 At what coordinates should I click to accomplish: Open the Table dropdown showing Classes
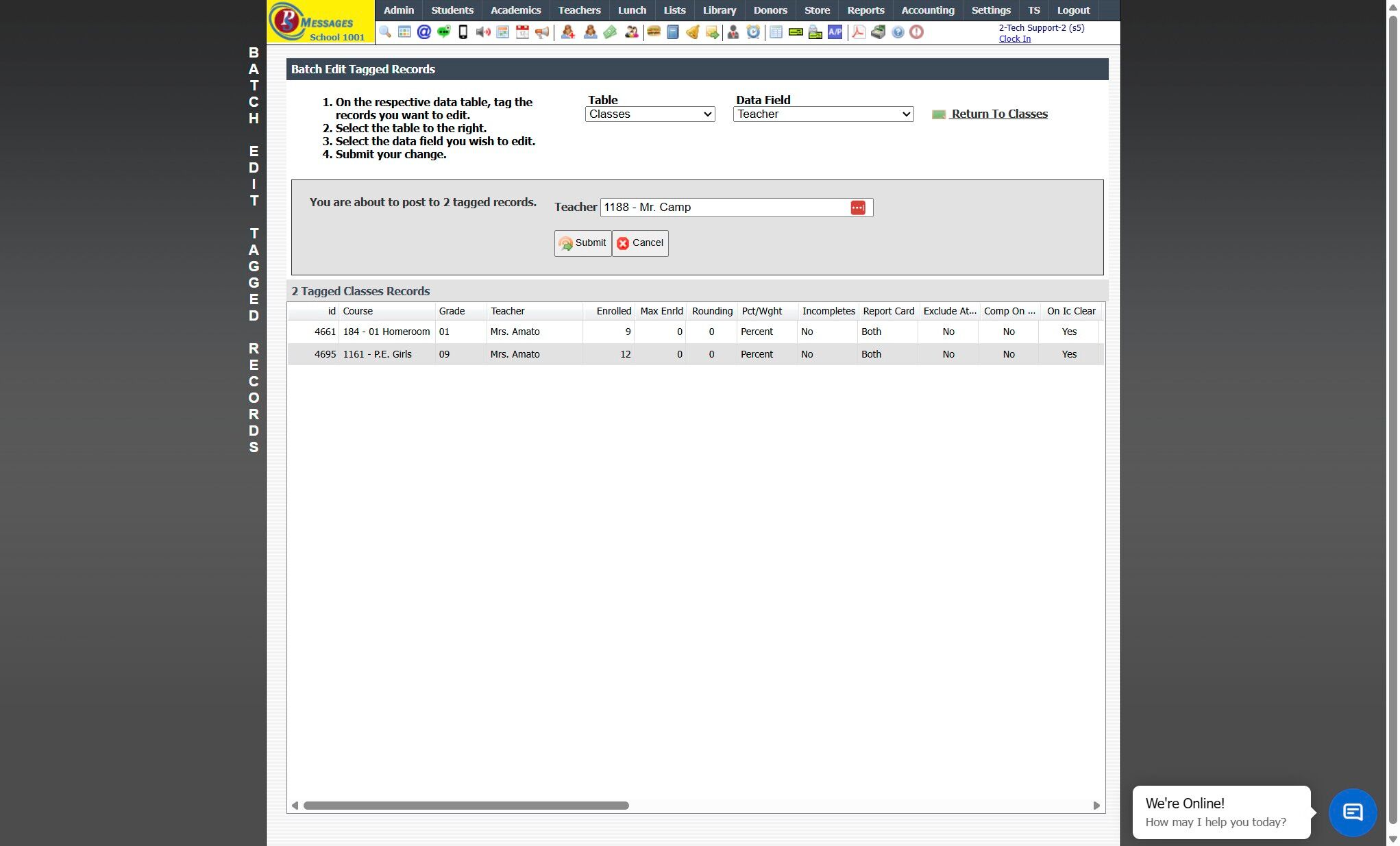point(650,114)
